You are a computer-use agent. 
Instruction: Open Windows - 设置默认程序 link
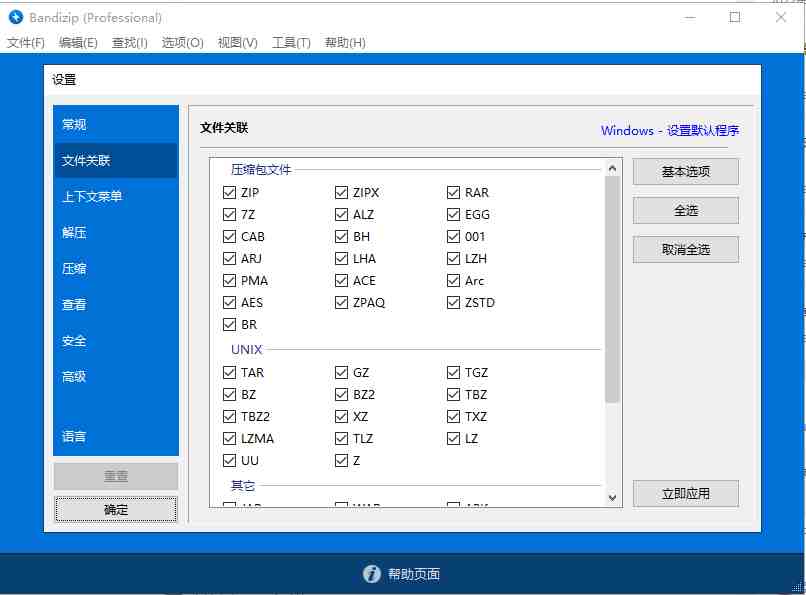tap(672, 130)
